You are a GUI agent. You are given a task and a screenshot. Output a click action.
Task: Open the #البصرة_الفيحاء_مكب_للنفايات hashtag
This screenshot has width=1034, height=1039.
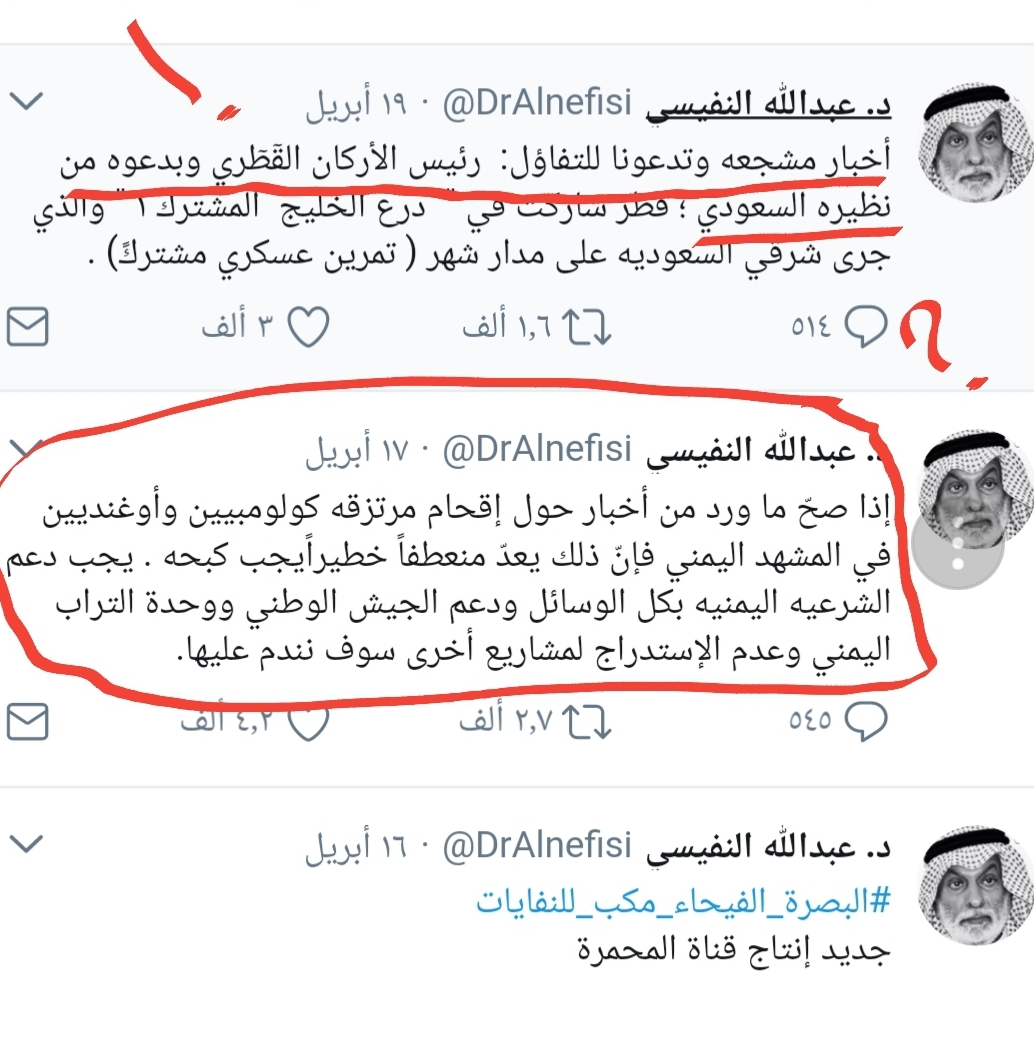[x=683, y=902]
